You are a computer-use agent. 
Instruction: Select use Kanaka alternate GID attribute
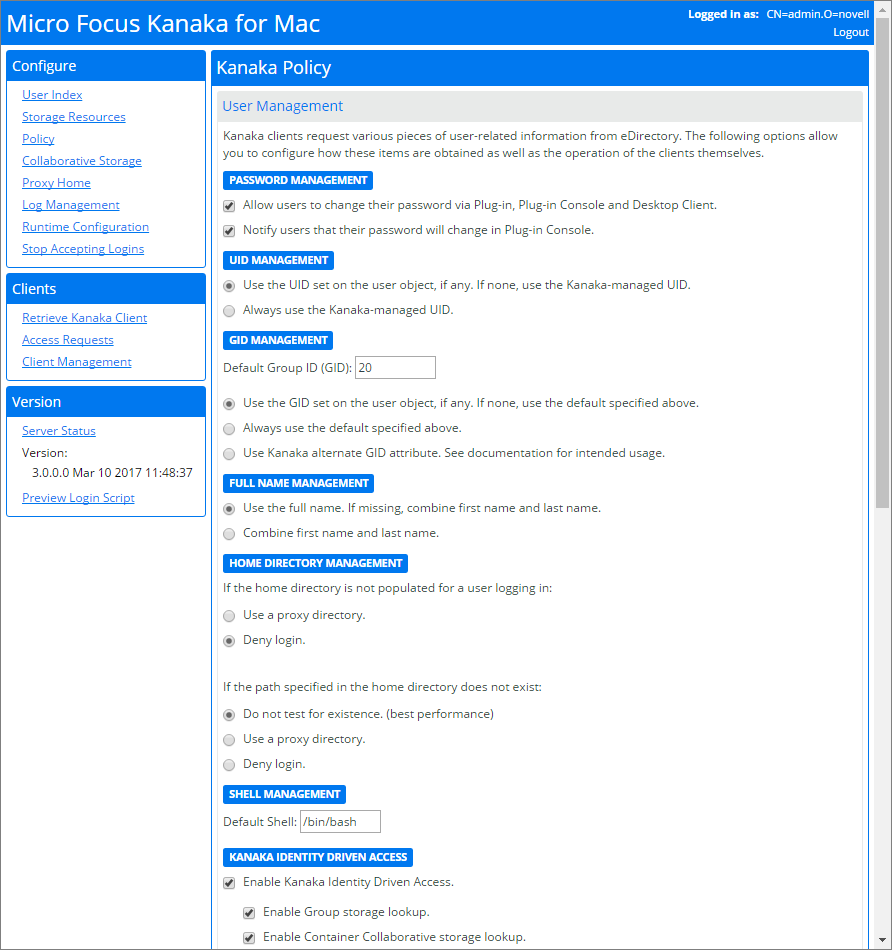click(229, 454)
